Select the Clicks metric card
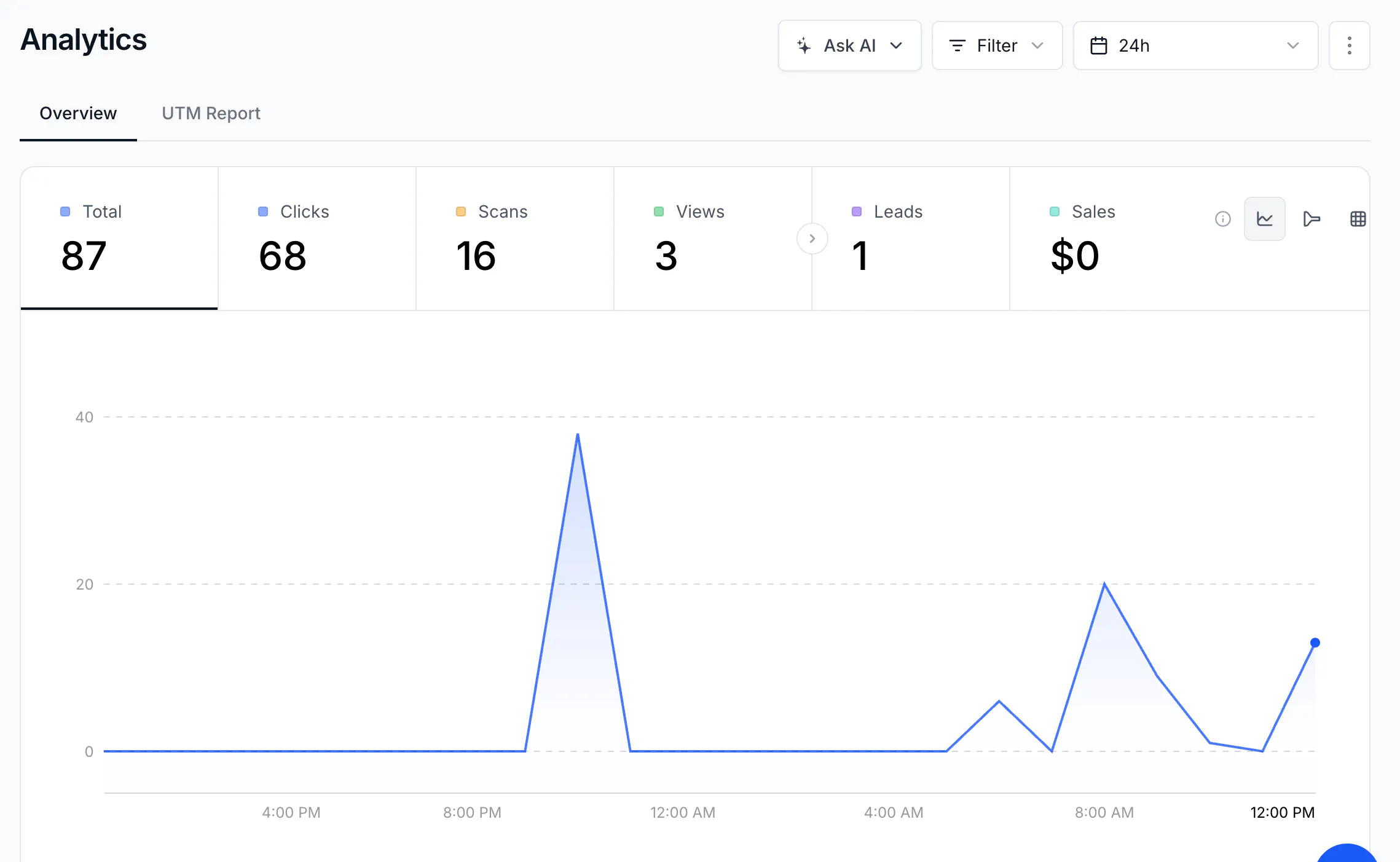1400x862 pixels. [x=317, y=239]
